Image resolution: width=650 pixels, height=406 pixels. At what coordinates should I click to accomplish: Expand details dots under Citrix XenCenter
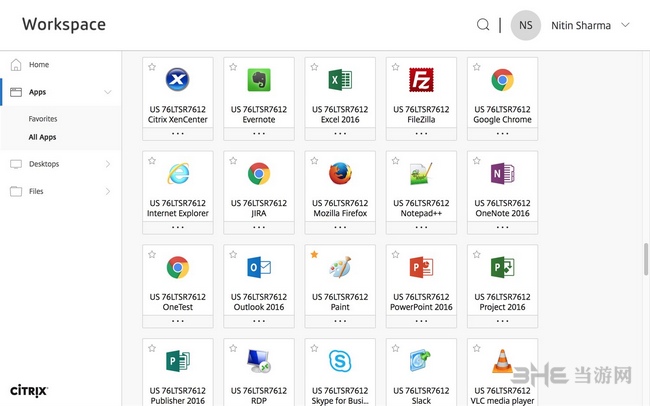point(178,134)
